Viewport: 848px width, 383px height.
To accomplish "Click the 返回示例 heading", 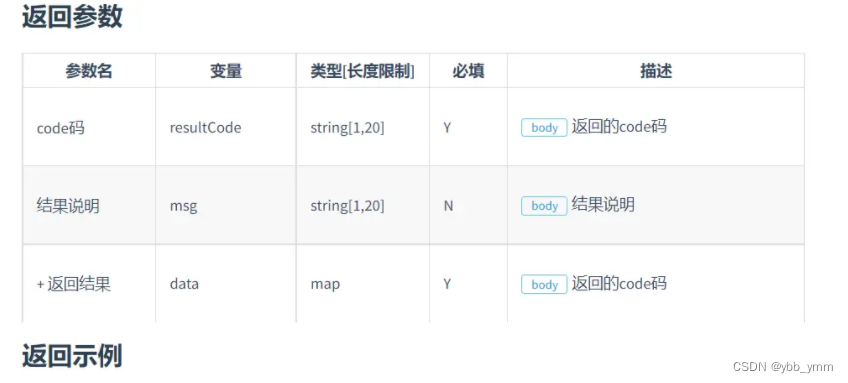I will pos(72,356).
